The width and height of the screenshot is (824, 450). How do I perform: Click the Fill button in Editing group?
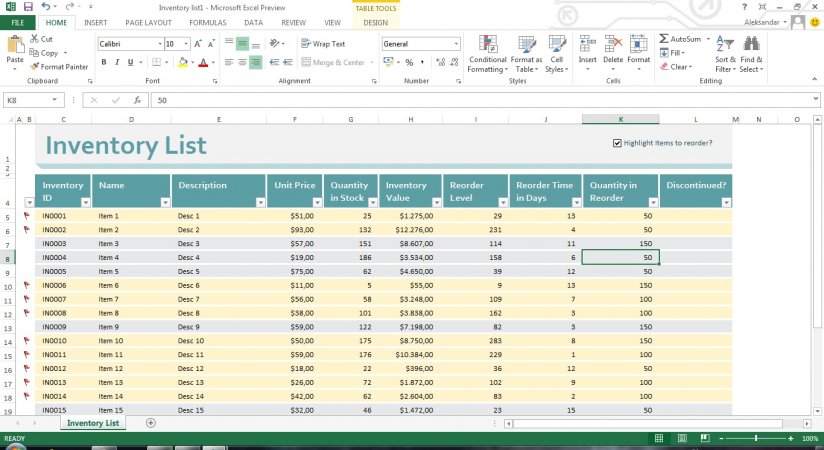click(673, 53)
